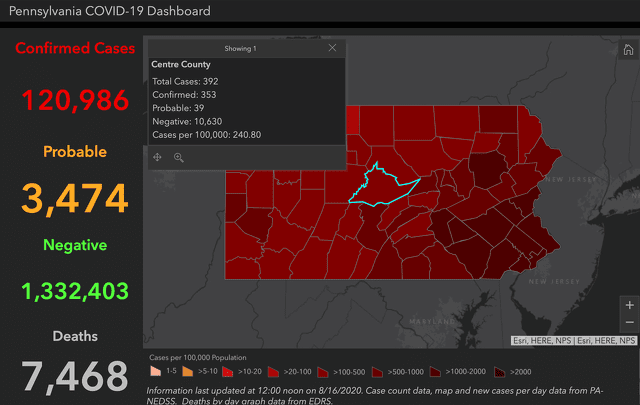Image resolution: width=640 pixels, height=405 pixels.
Task: Close the Centre County popup
Action: tap(332, 48)
